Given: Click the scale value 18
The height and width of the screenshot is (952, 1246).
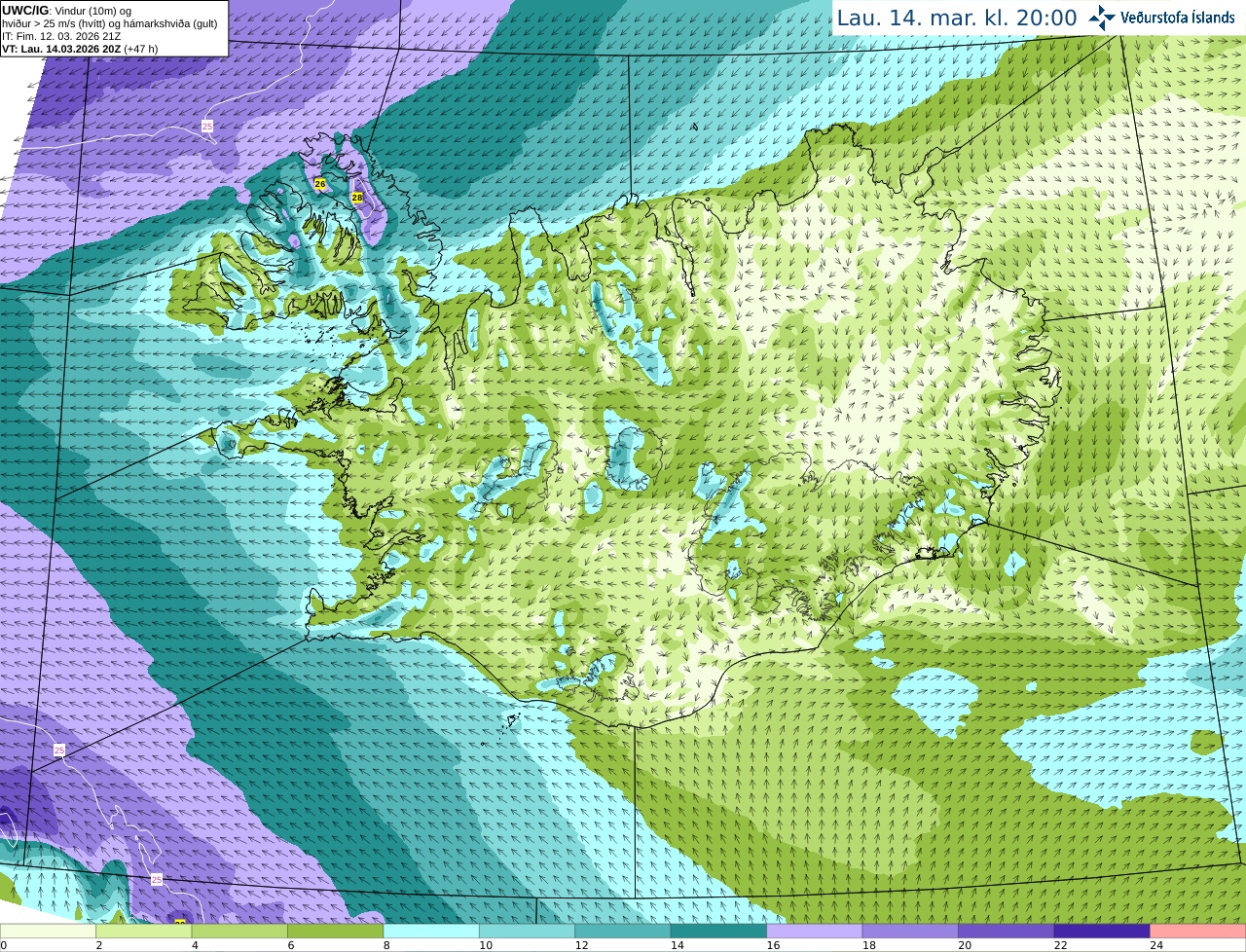Looking at the screenshot, I should [868, 945].
